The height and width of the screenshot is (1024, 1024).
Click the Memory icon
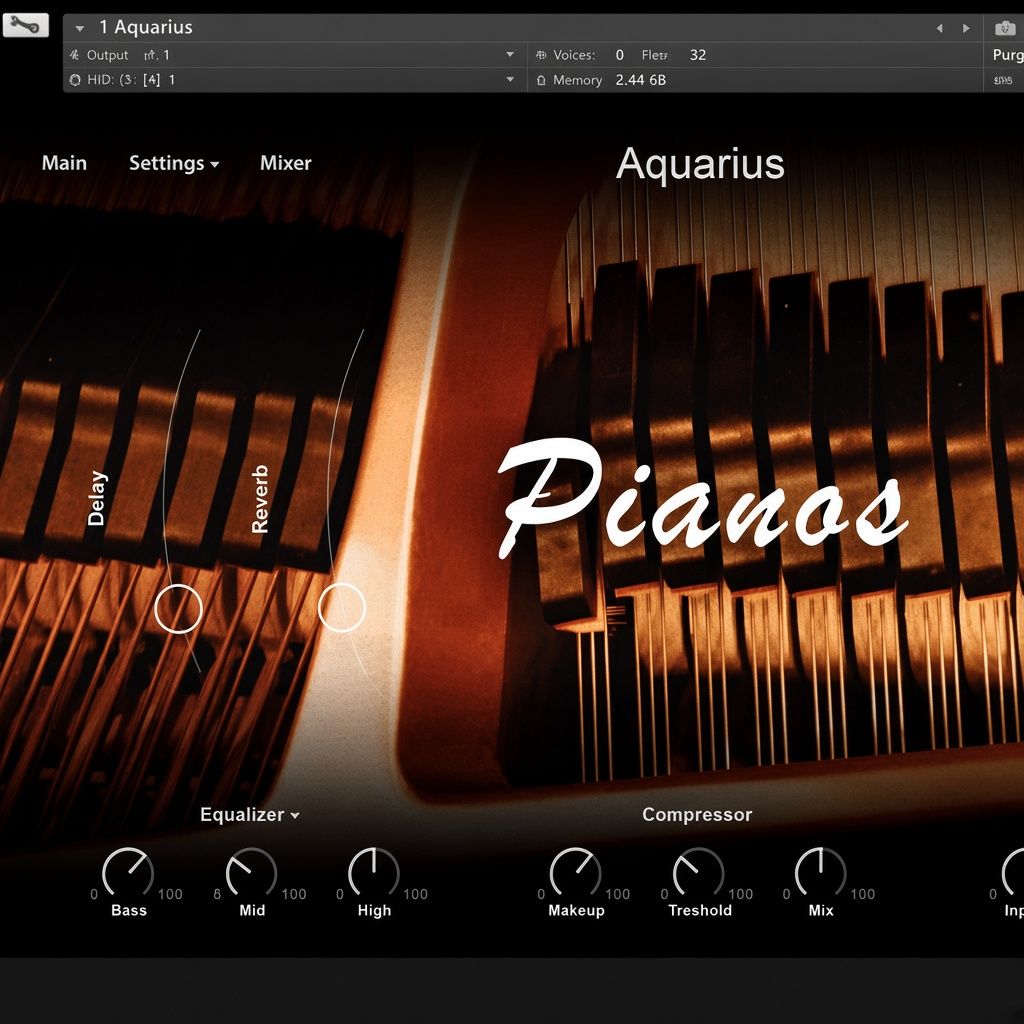coord(541,80)
